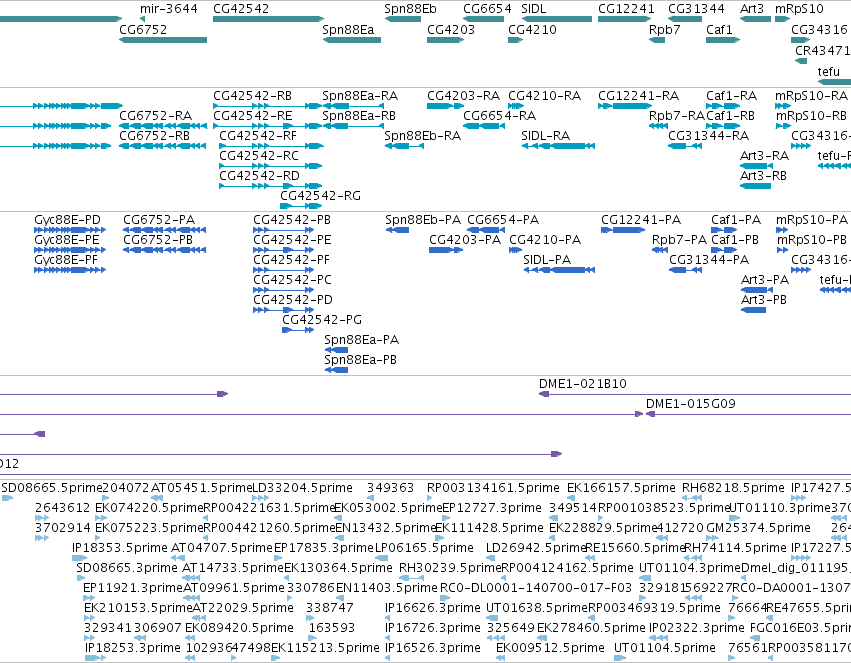851x663 pixels.
Task: Click the tefu gene label
Action: coord(828,71)
